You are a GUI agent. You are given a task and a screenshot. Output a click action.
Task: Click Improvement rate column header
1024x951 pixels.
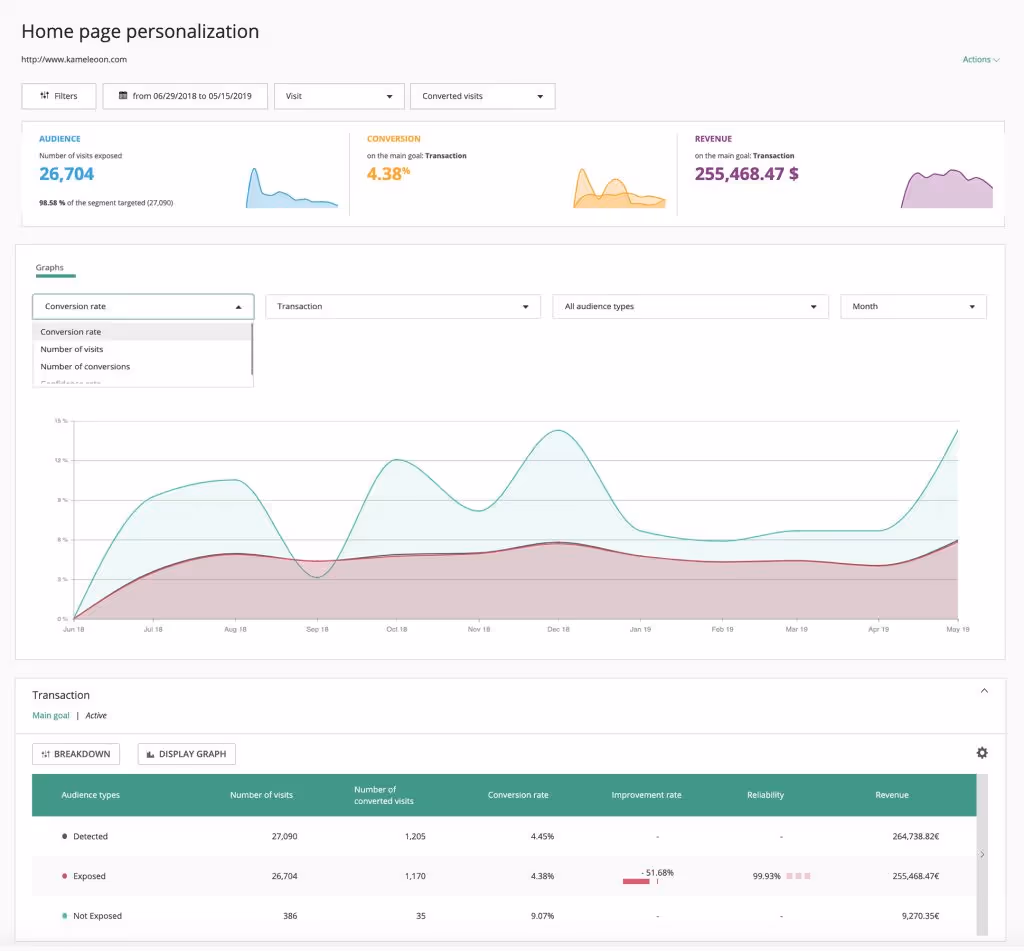click(646, 796)
